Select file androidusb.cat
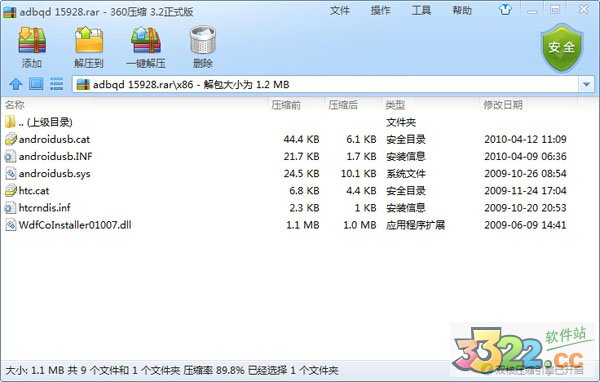The width and height of the screenshot is (600, 382). [x=54, y=139]
